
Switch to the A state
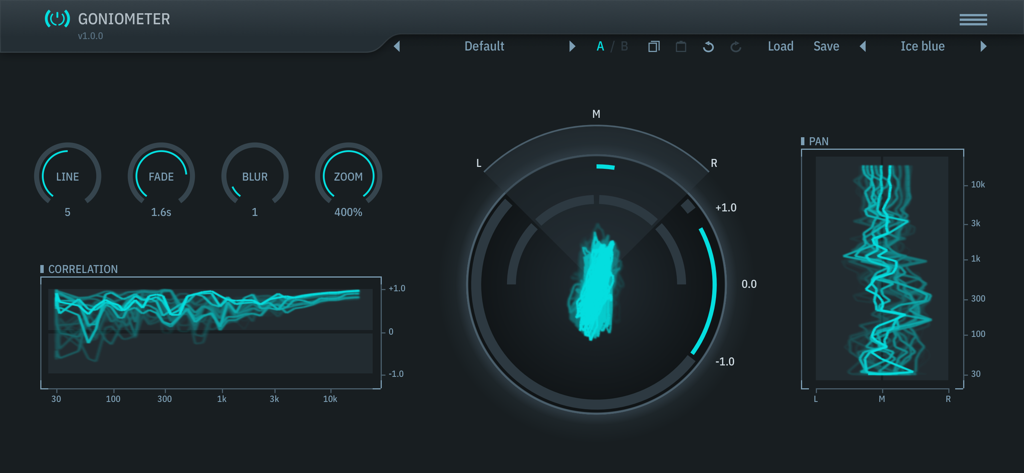click(600, 47)
